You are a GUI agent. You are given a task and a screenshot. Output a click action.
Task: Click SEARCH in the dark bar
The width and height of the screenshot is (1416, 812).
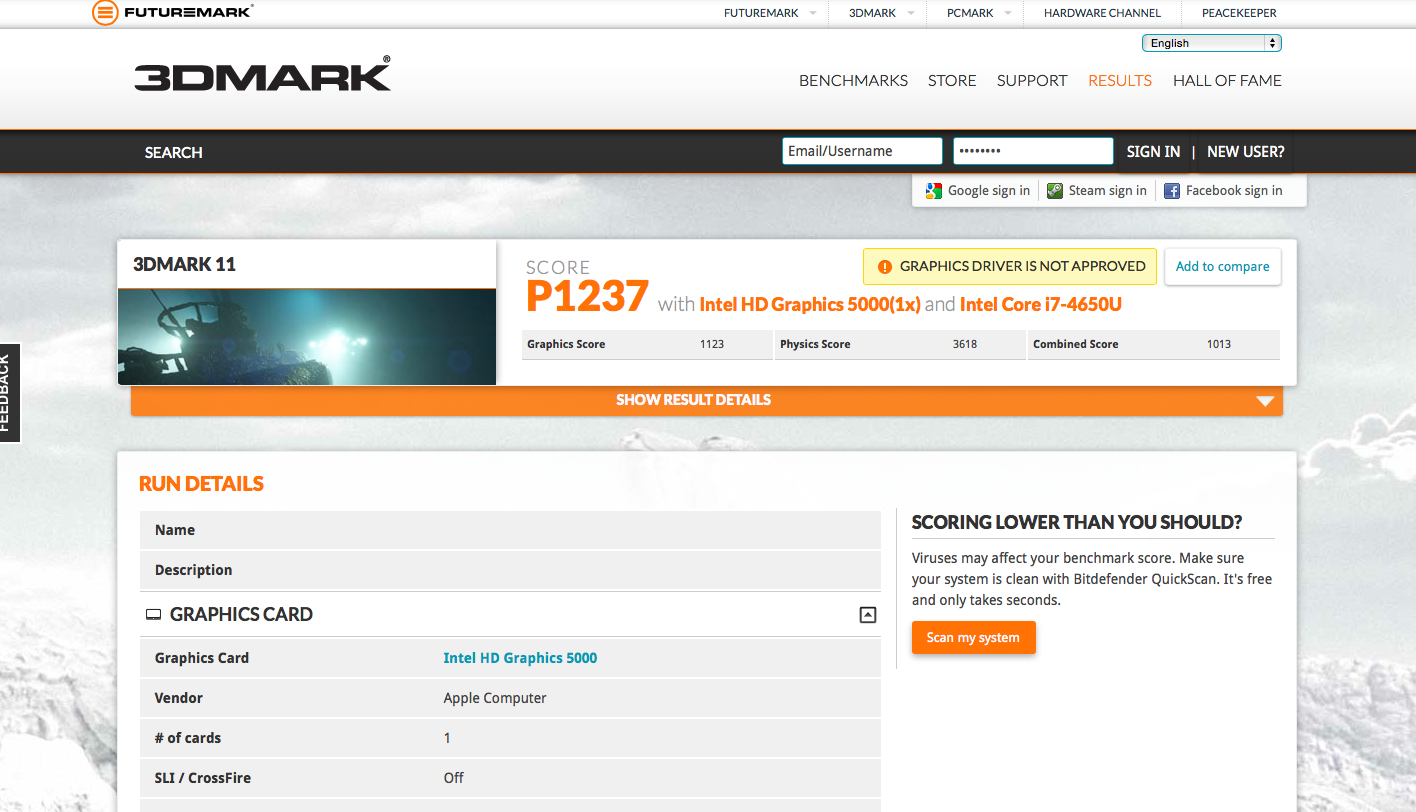coord(173,152)
